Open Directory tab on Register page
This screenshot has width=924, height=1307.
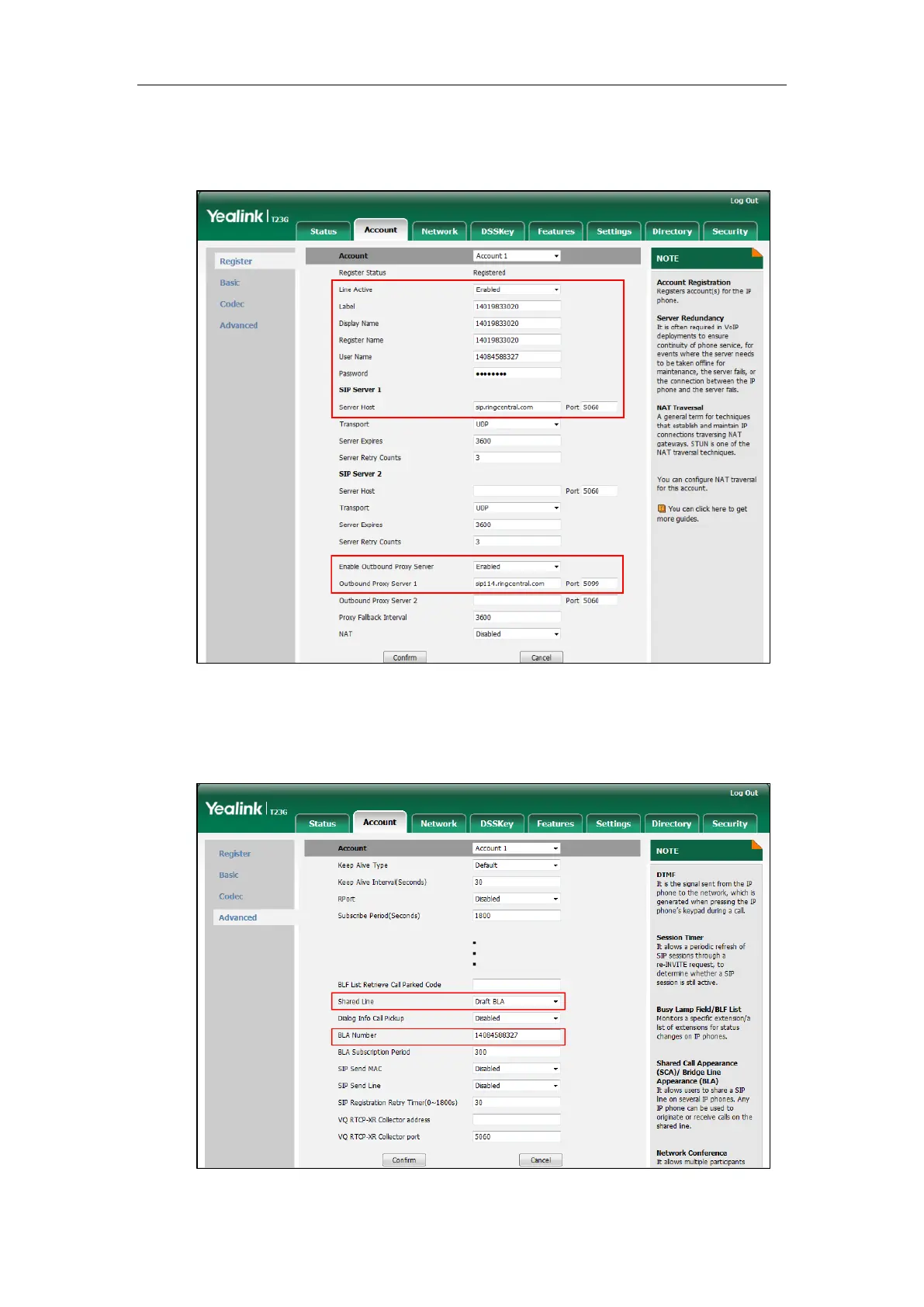coord(672,231)
